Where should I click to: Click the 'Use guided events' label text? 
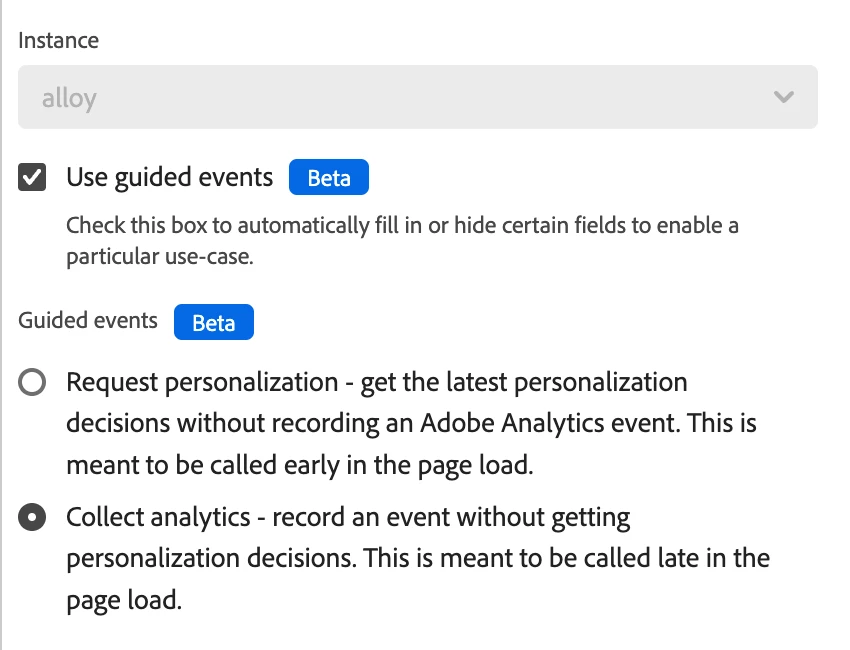(x=169, y=178)
